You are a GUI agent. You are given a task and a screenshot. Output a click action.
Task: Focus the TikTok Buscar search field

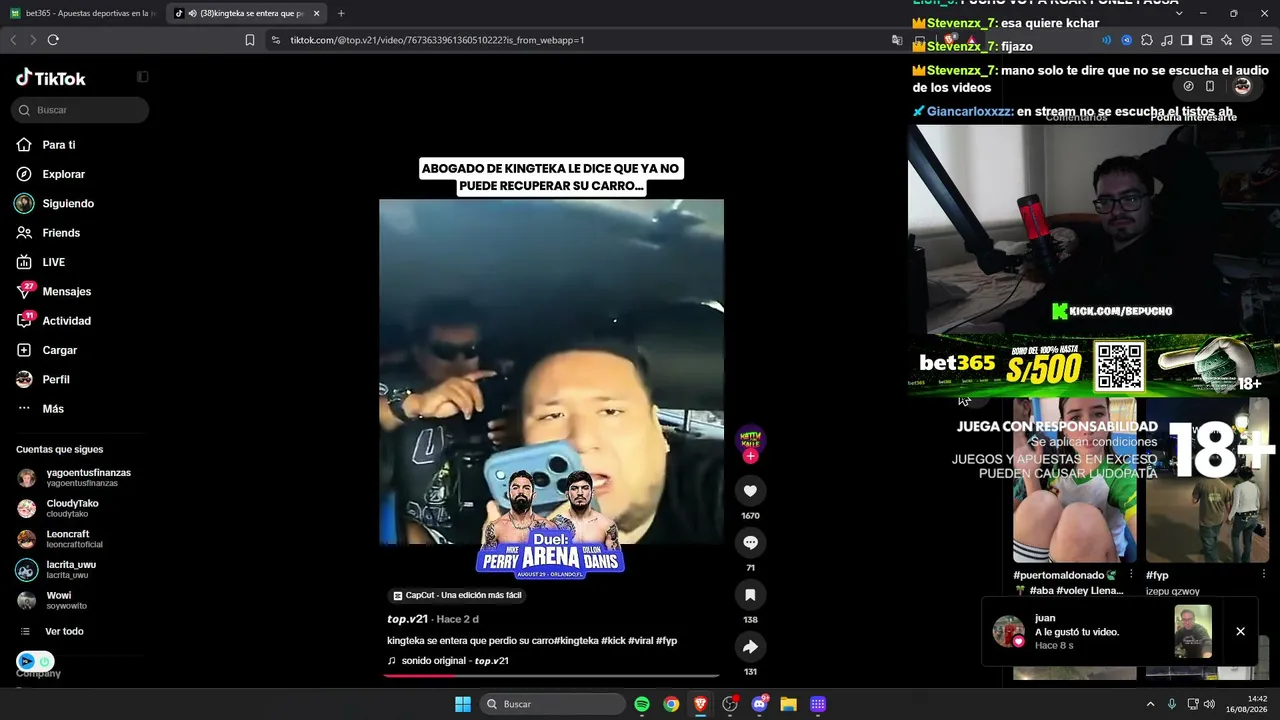pyautogui.click(x=81, y=110)
